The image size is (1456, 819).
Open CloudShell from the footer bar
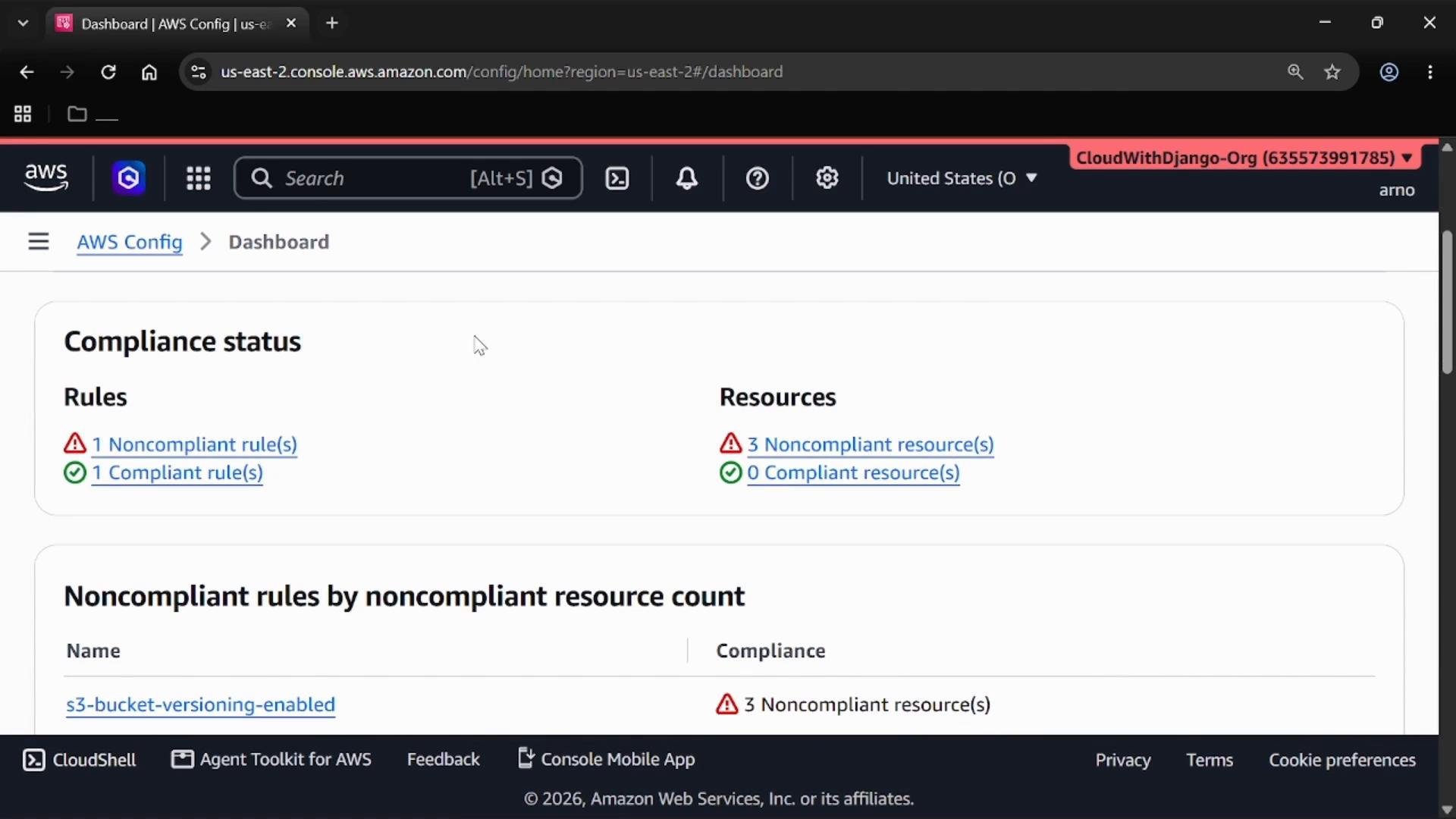click(x=79, y=760)
